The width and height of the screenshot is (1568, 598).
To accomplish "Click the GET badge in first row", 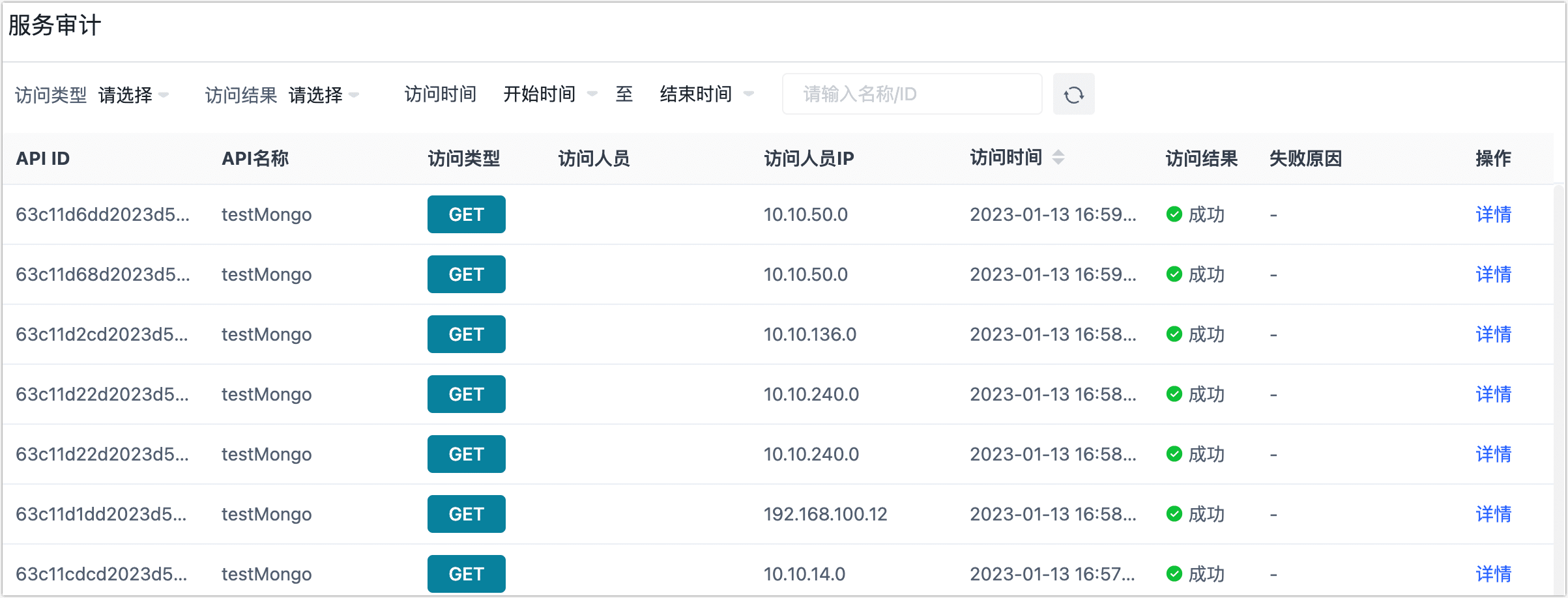I will tap(466, 214).
